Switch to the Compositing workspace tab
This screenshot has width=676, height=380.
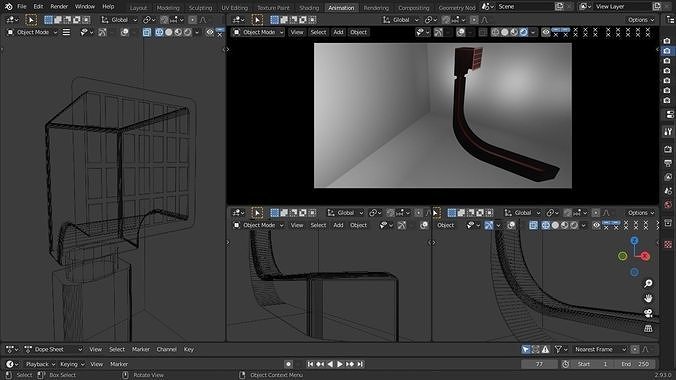point(413,8)
